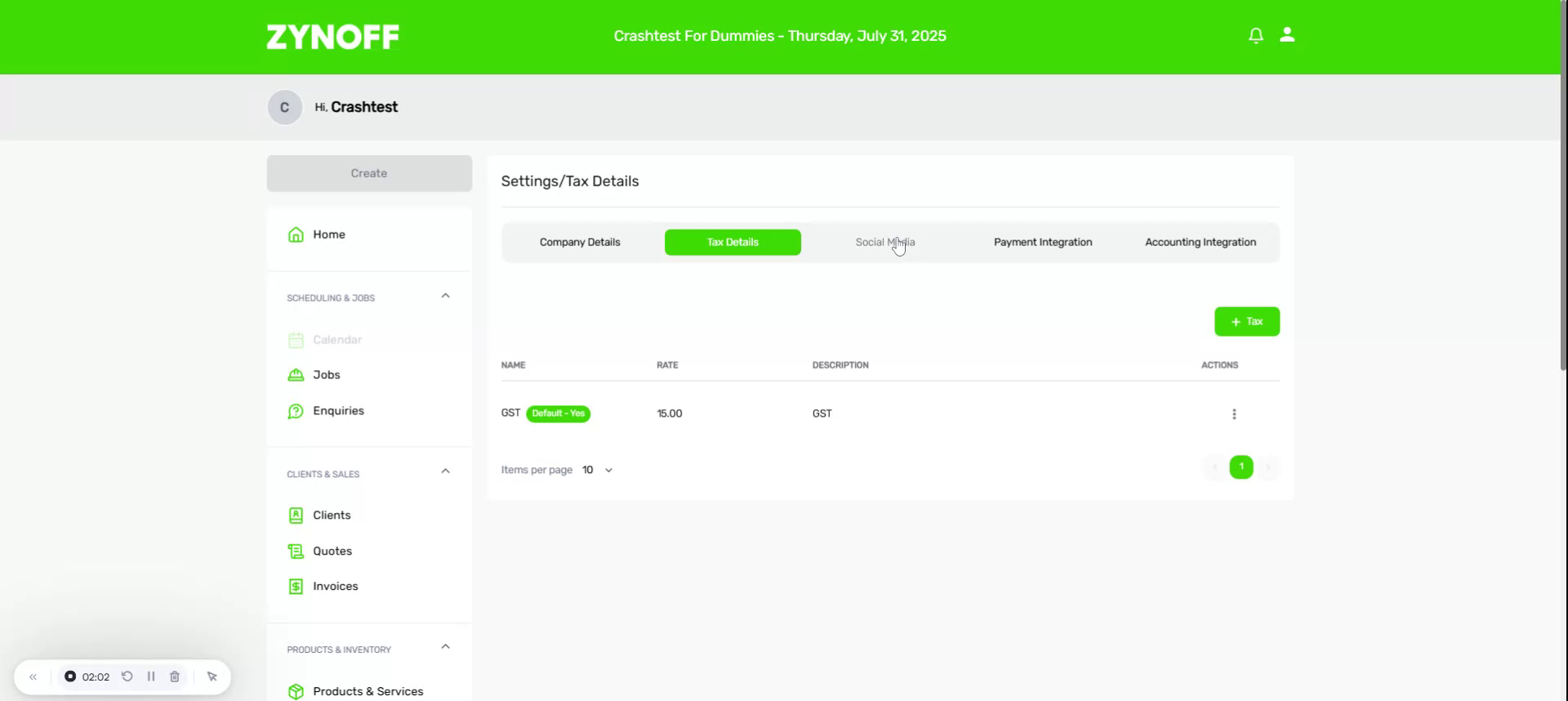Collapse the Clients & Sales section
Image resolution: width=1568 pixels, height=701 pixels.
[x=445, y=471]
